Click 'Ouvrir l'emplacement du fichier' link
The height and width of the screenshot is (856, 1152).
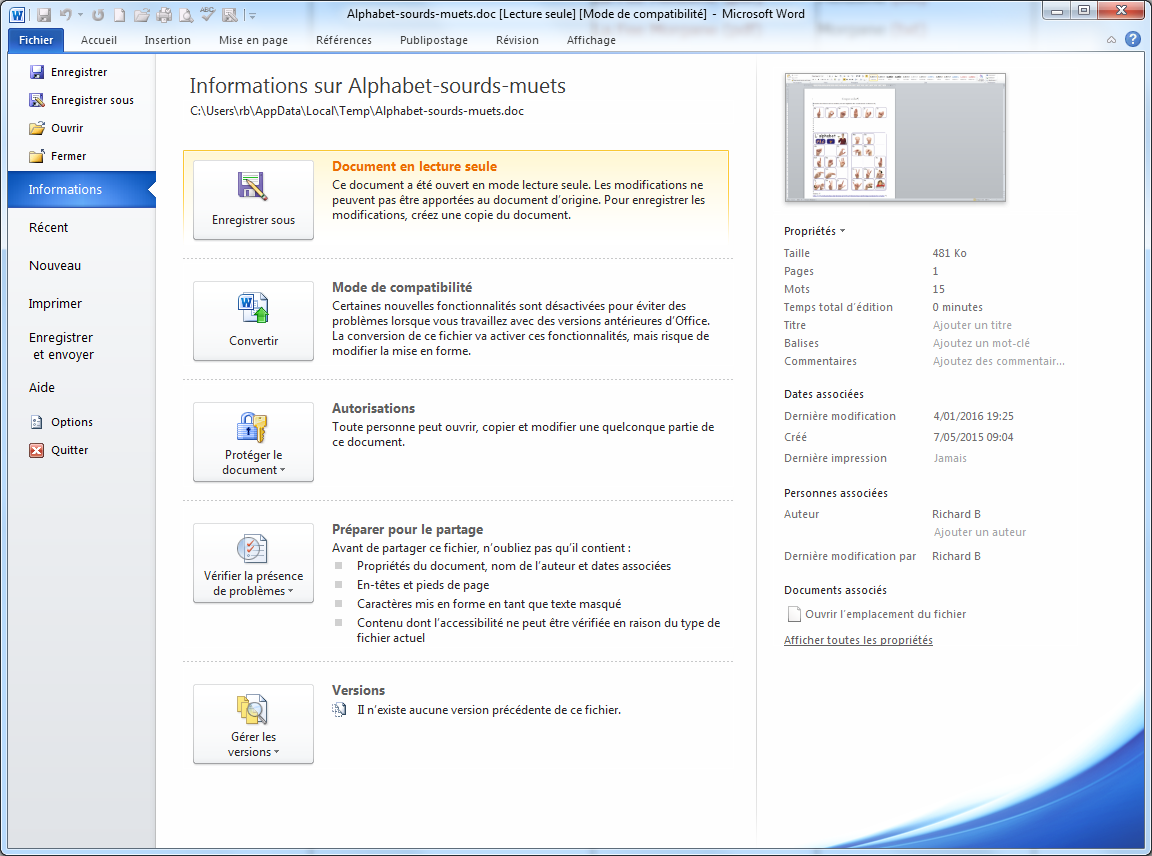[x=885, y=614]
